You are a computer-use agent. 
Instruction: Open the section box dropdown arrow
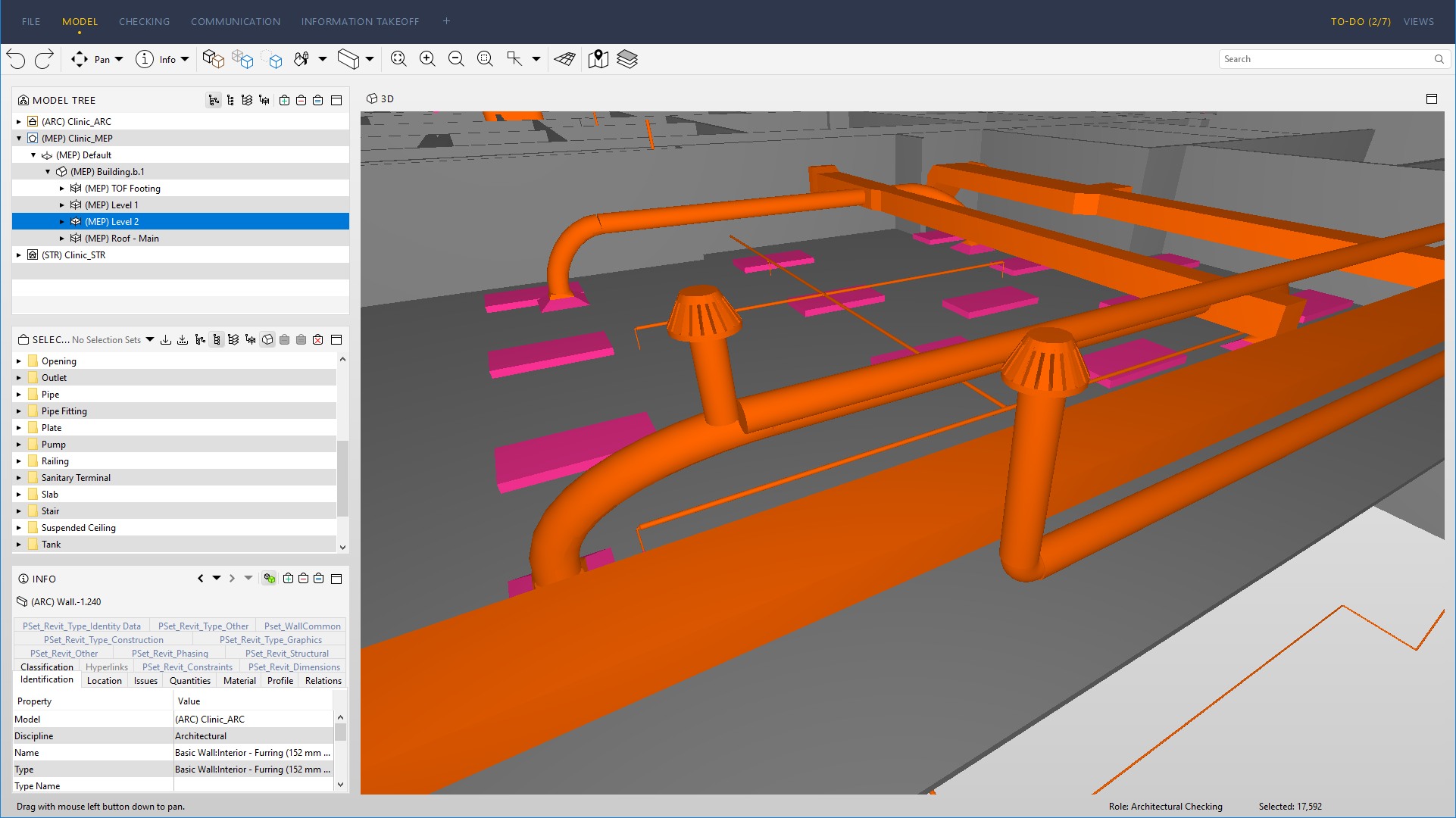[370, 59]
